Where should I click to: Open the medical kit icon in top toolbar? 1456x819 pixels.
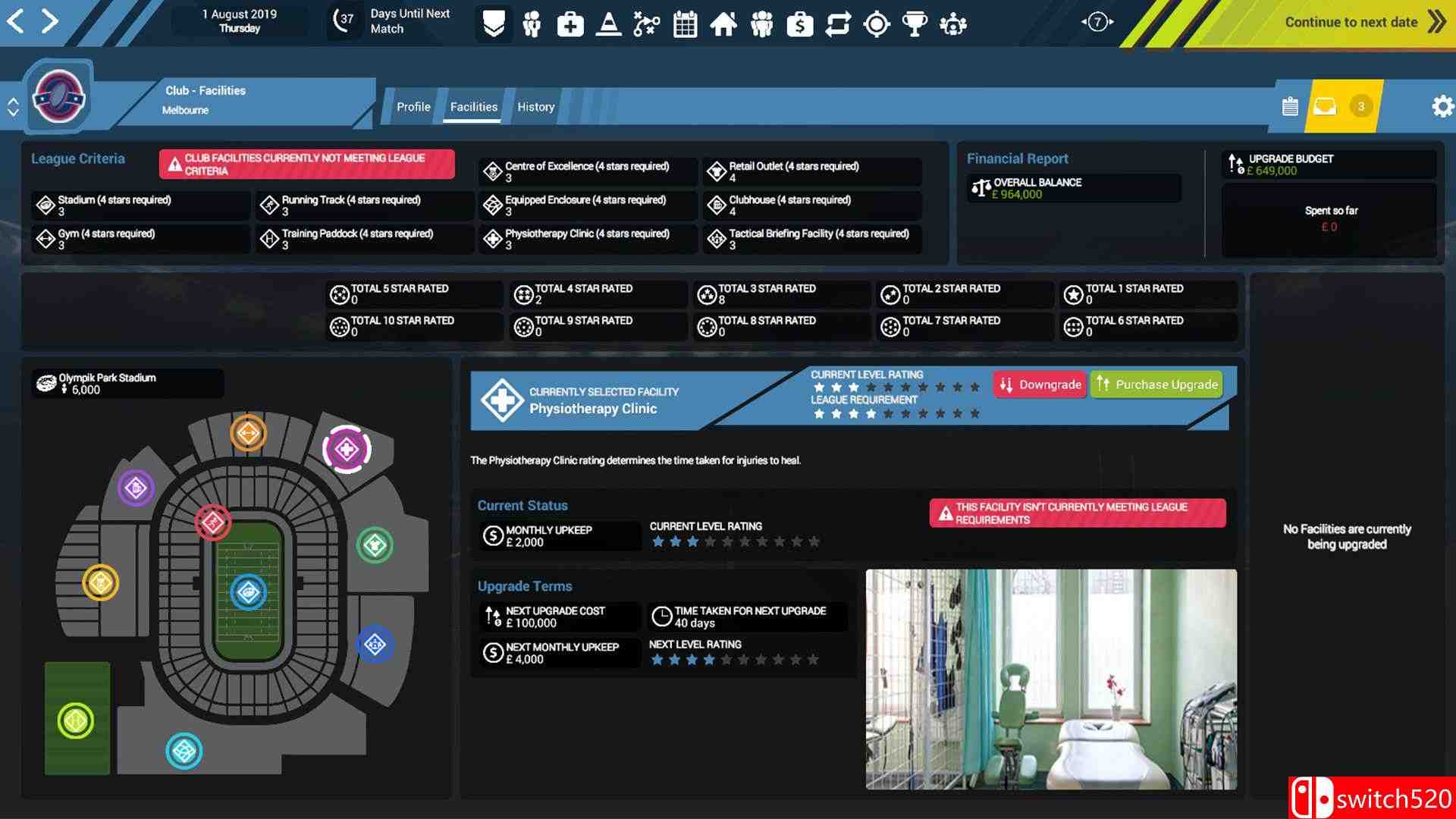[570, 24]
